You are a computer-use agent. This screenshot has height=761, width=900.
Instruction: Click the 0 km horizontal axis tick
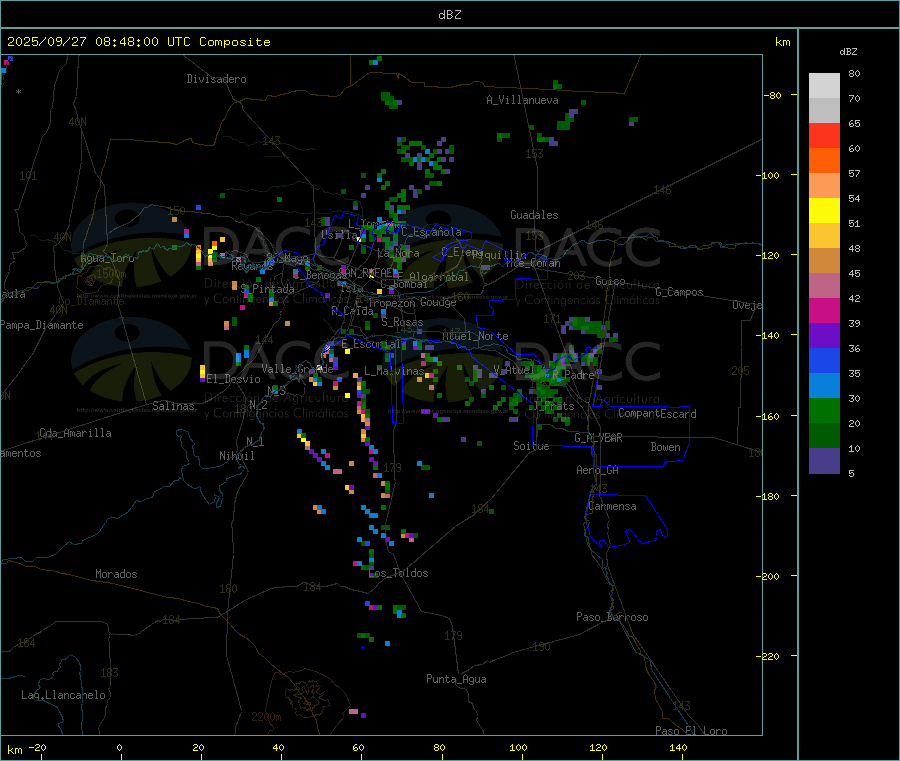point(119,747)
